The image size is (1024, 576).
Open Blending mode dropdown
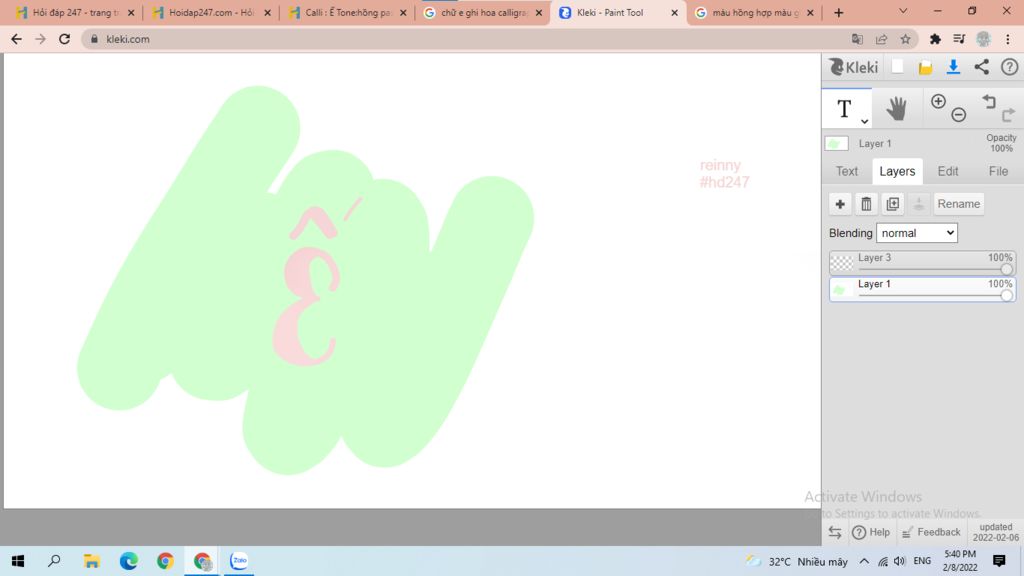[x=916, y=233]
